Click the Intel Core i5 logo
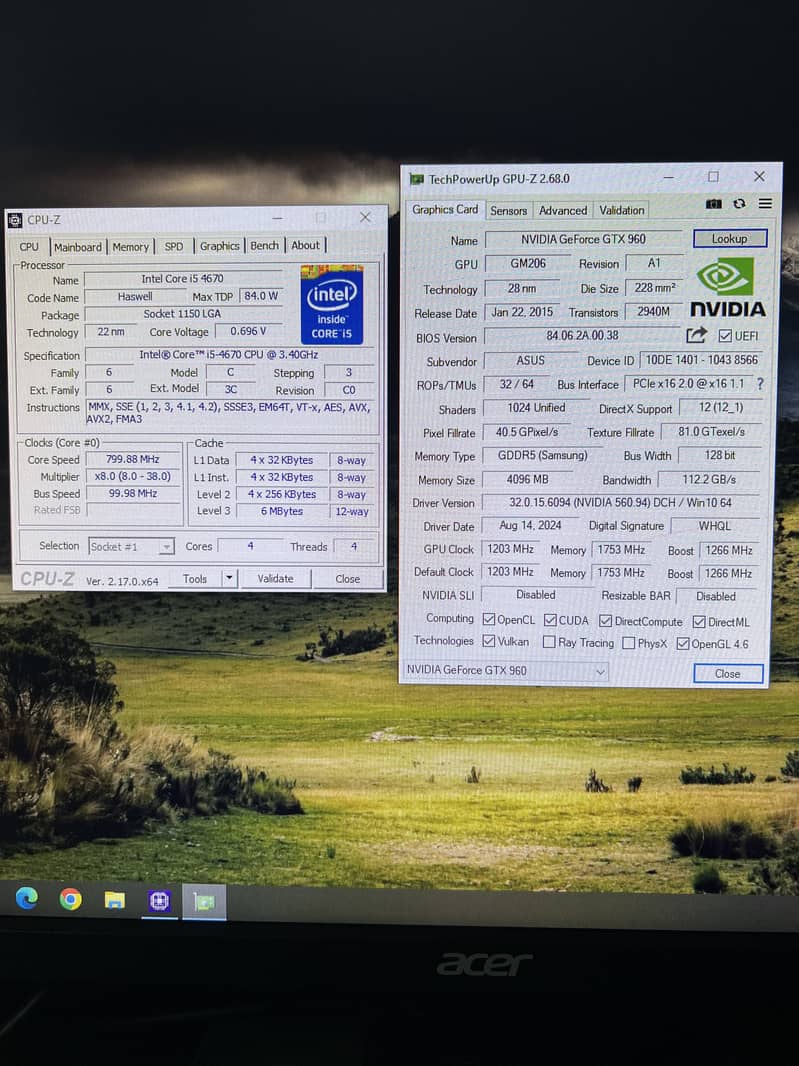Screen dimensions: 799x1066 (332, 305)
